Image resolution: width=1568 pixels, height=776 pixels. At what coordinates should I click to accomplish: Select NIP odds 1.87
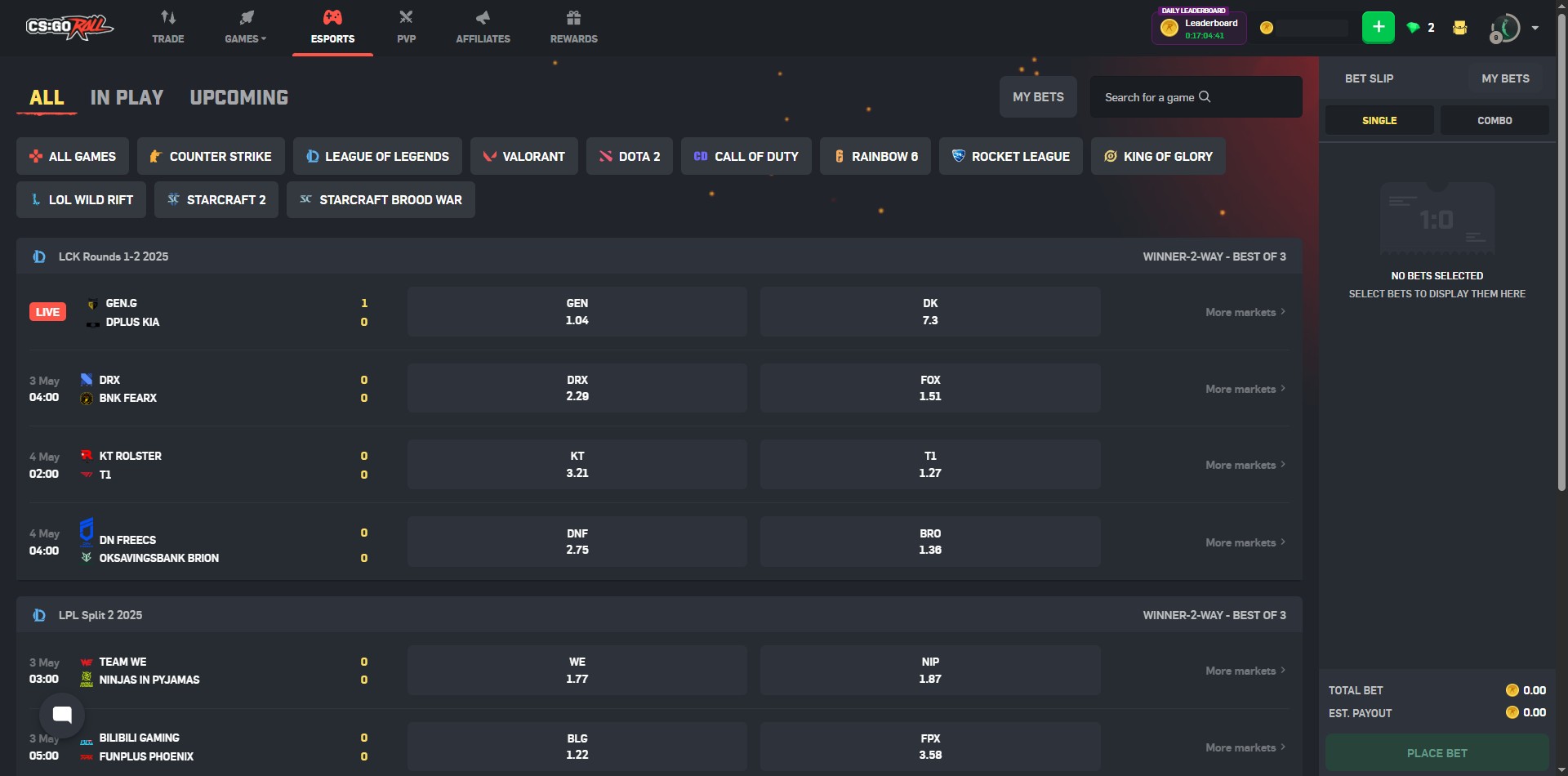pos(930,670)
